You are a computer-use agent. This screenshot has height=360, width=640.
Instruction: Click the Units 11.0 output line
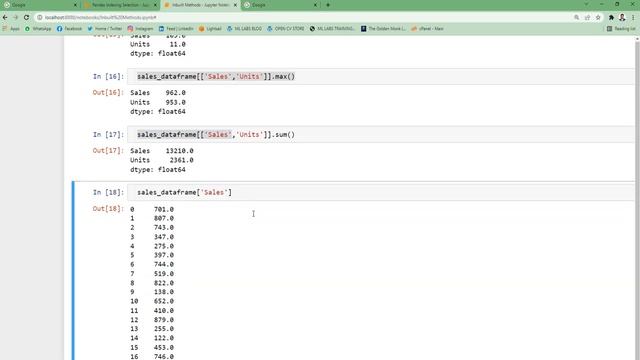pos(158,44)
